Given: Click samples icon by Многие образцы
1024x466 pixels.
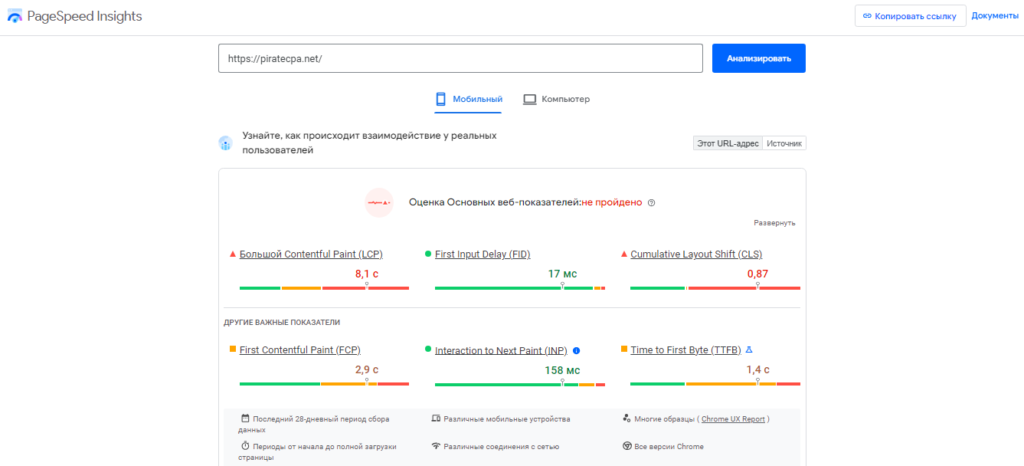Looking at the screenshot, I should pyautogui.click(x=627, y=418).
